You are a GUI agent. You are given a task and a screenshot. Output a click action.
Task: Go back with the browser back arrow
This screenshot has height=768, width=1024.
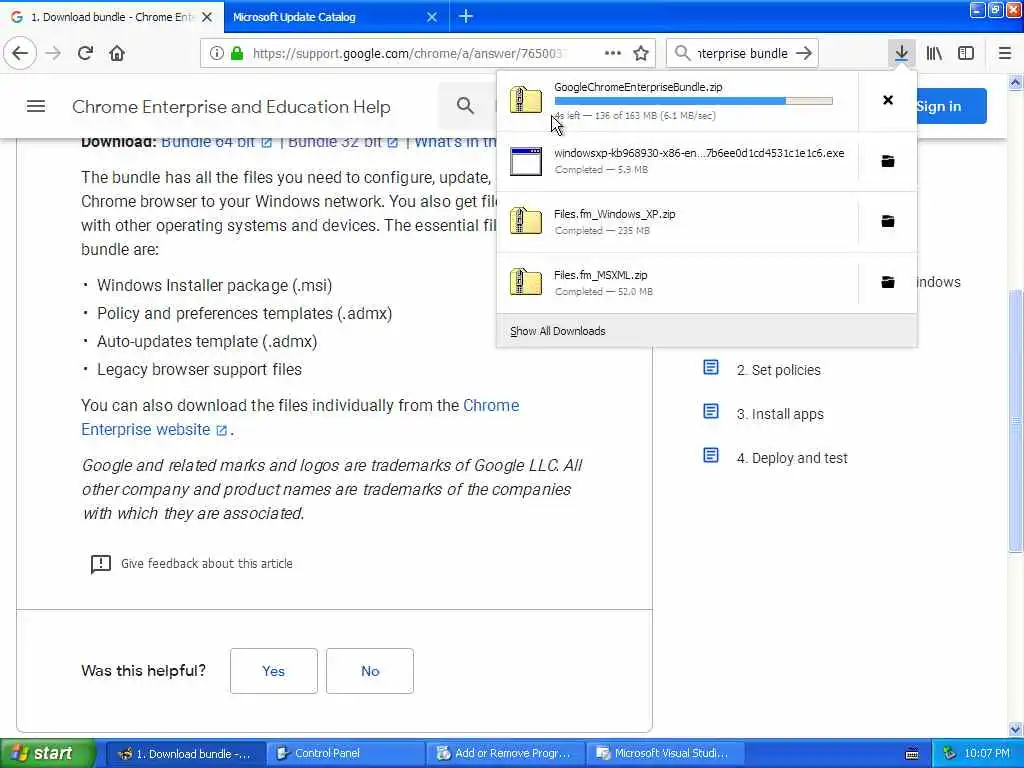(20, 53)
